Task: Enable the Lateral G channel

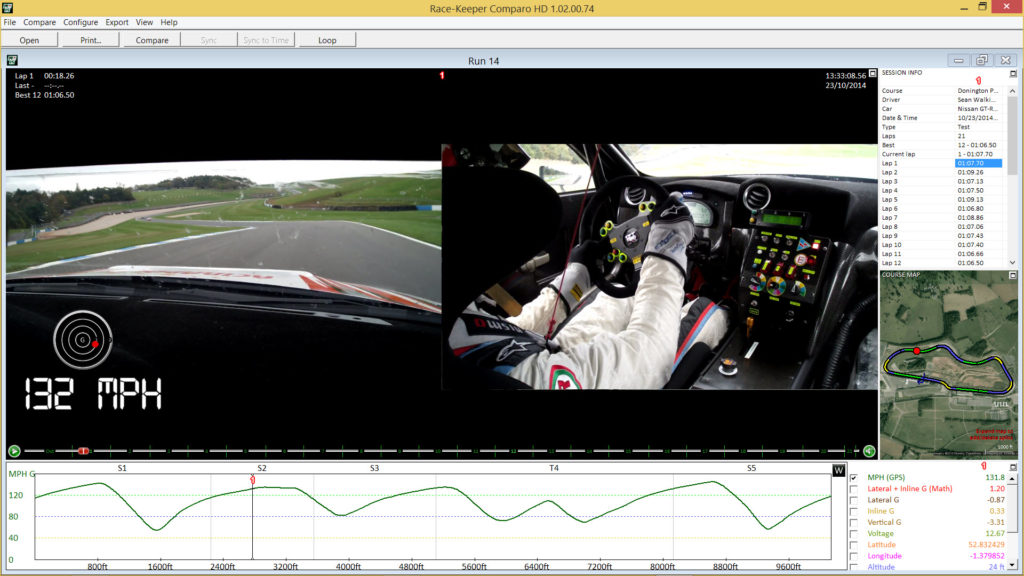Action: pos(854,500)
